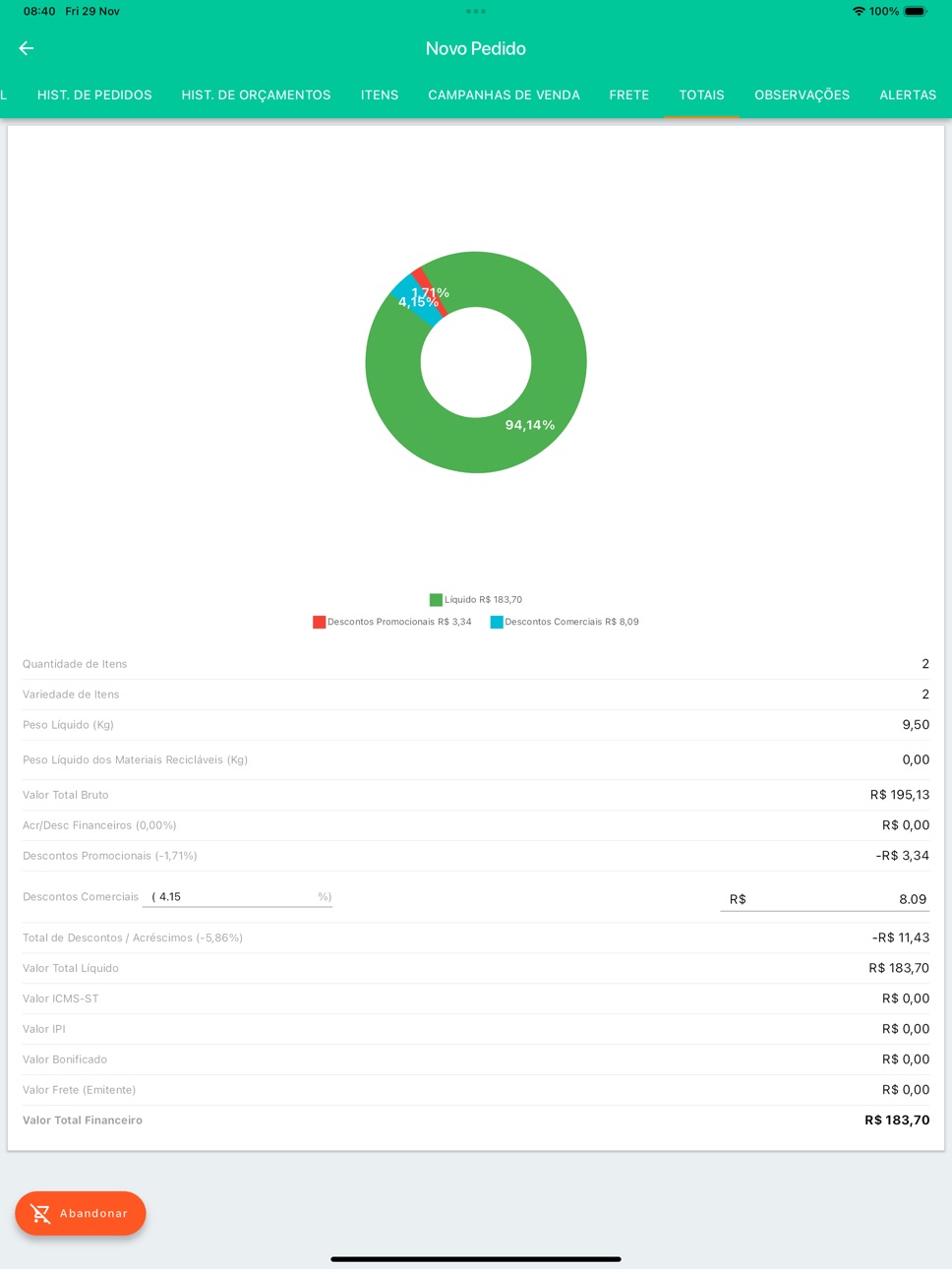The image size is (952, 1269).
Task: Tap the 08:40 clock in the status bar
Action: pyautogui.click(x=39, y=12)
